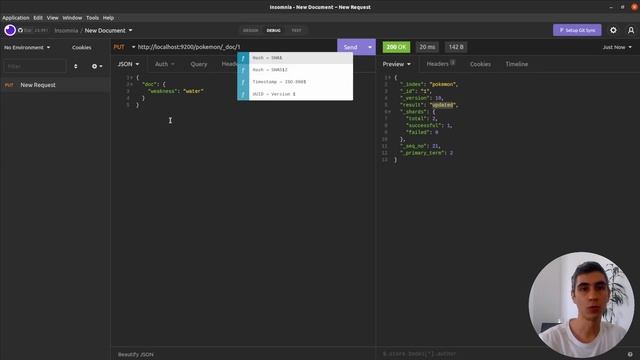Collapse the "_shards" object fold arrow

[x=390, y=112]
